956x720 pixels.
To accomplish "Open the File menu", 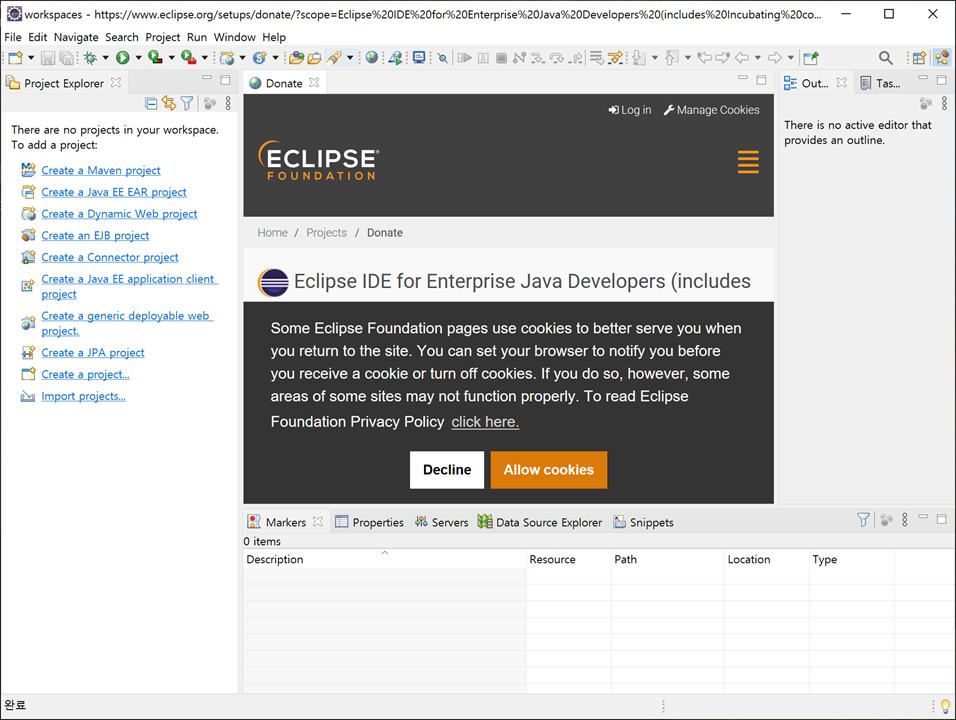I will [13, 37].
